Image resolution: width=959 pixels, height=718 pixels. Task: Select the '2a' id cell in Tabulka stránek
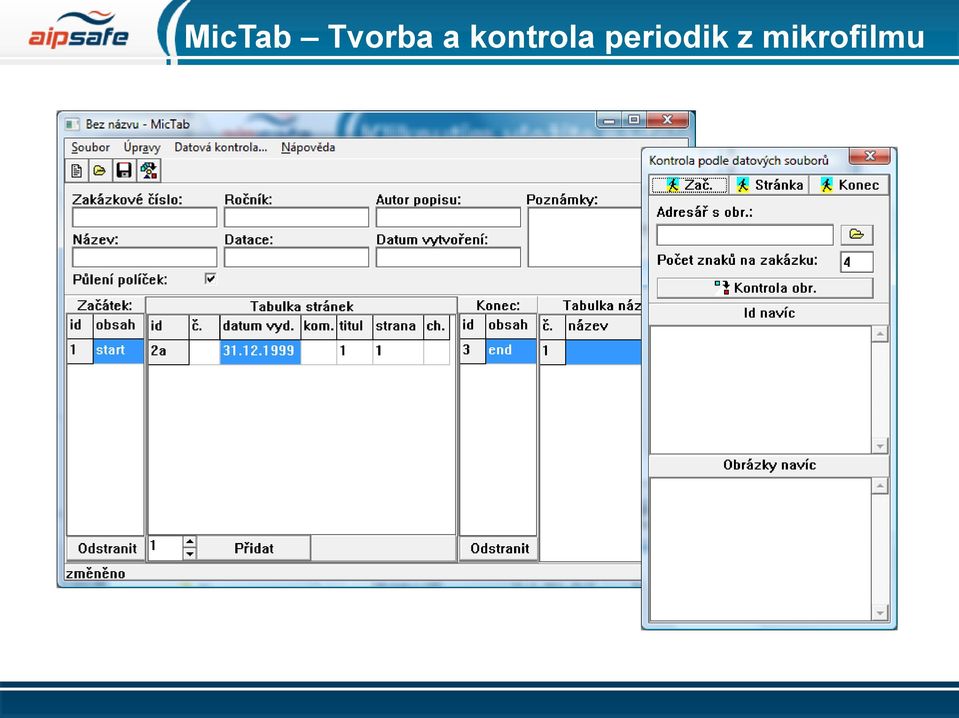[x=168, y=351]
